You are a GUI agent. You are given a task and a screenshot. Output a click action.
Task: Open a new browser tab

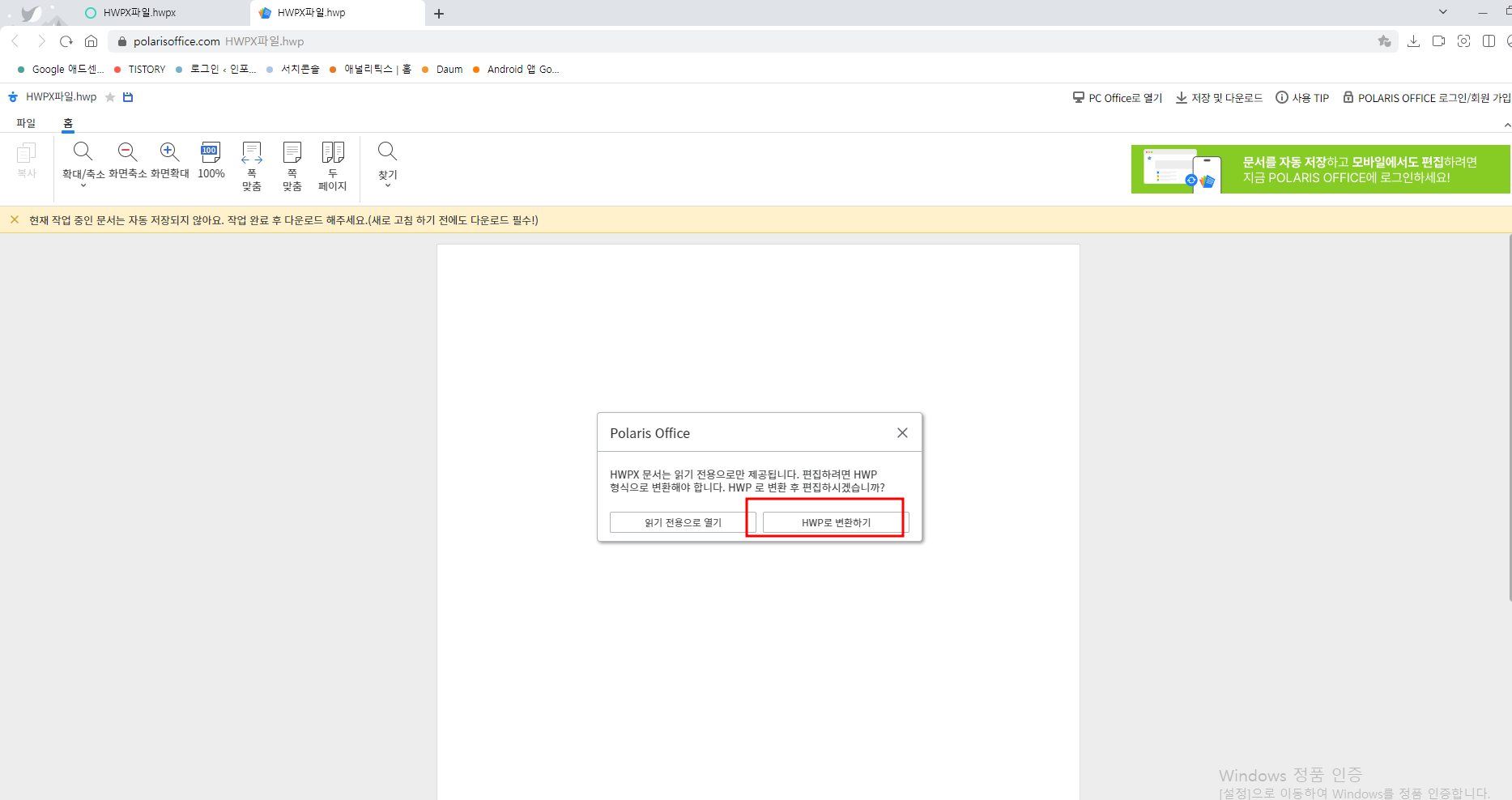(x=439, y=14)
